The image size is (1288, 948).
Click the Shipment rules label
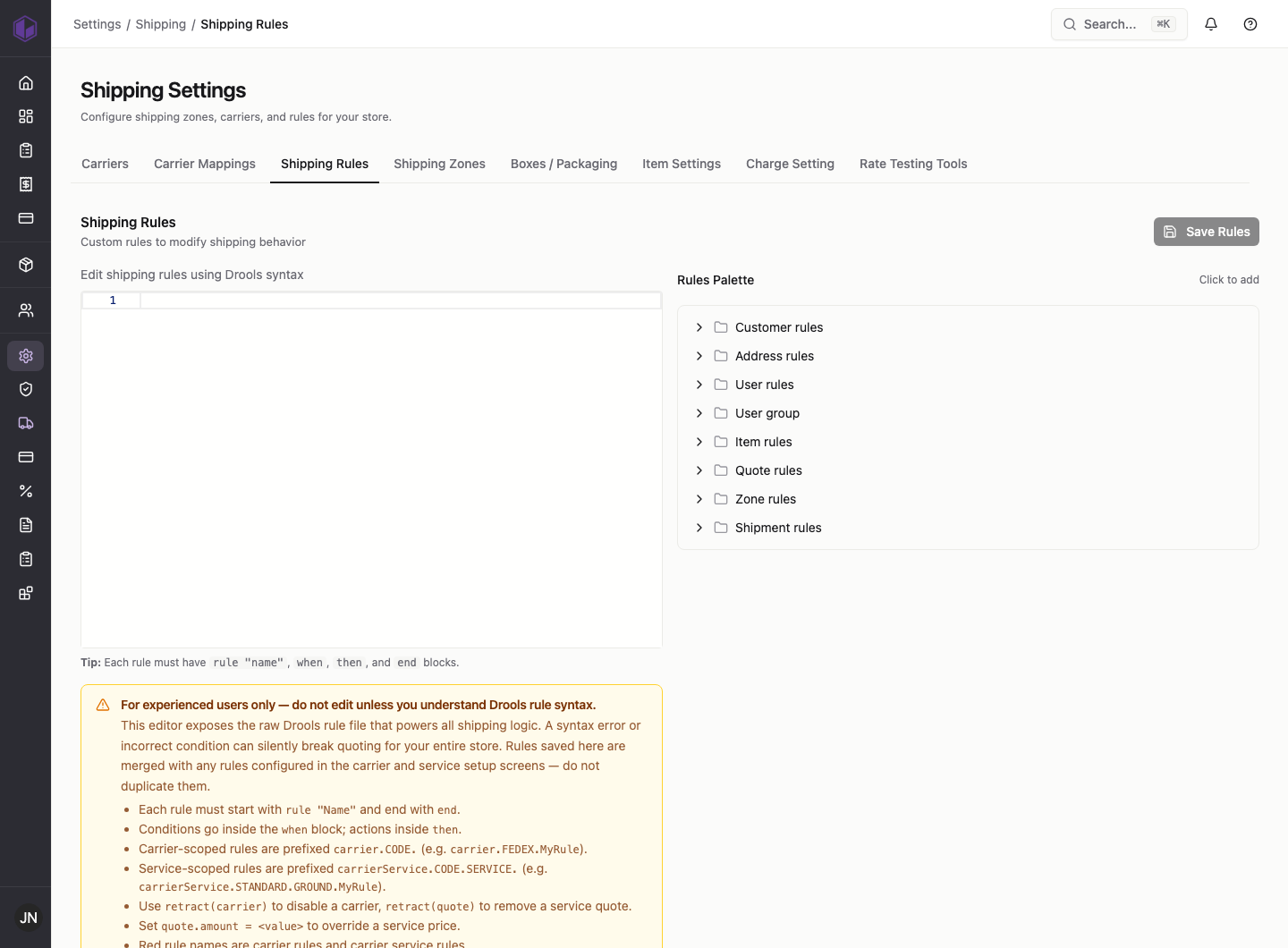(x=778, y=528)
